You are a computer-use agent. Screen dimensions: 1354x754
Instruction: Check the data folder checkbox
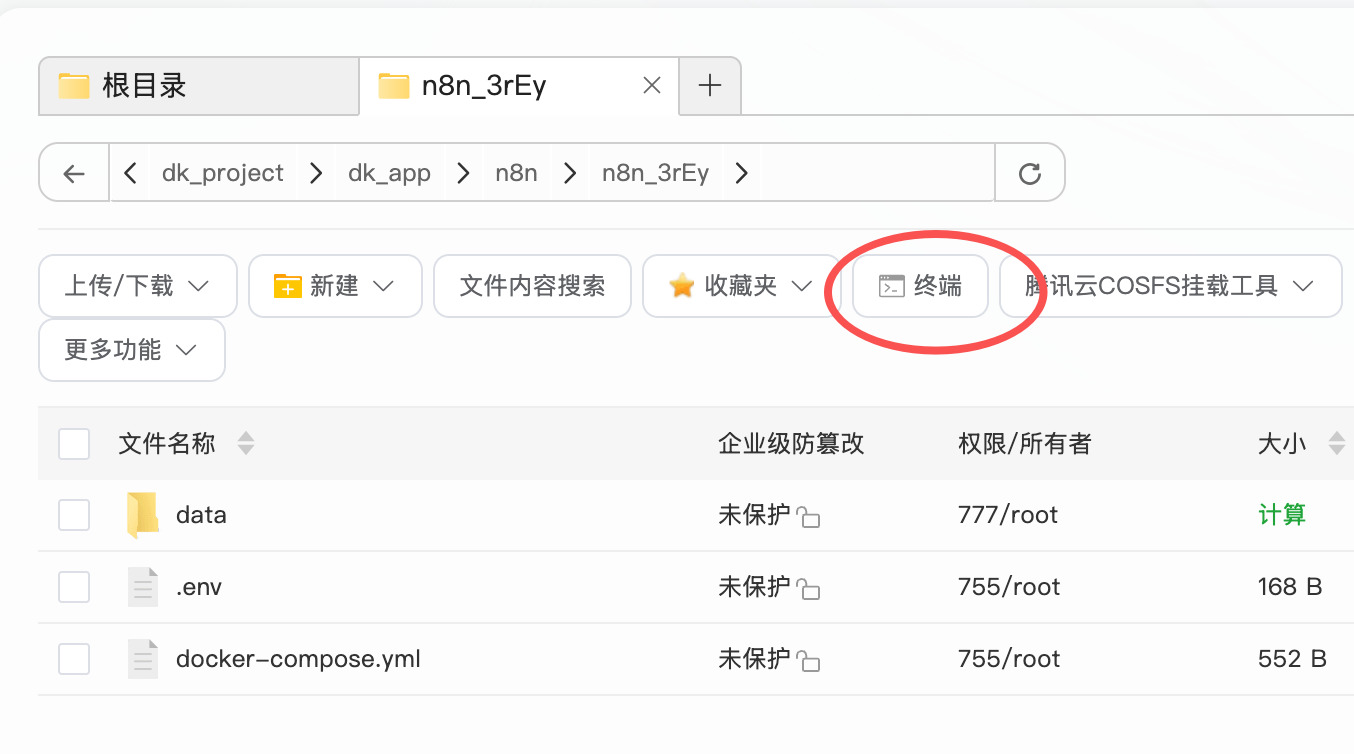(x=74, y=515)
